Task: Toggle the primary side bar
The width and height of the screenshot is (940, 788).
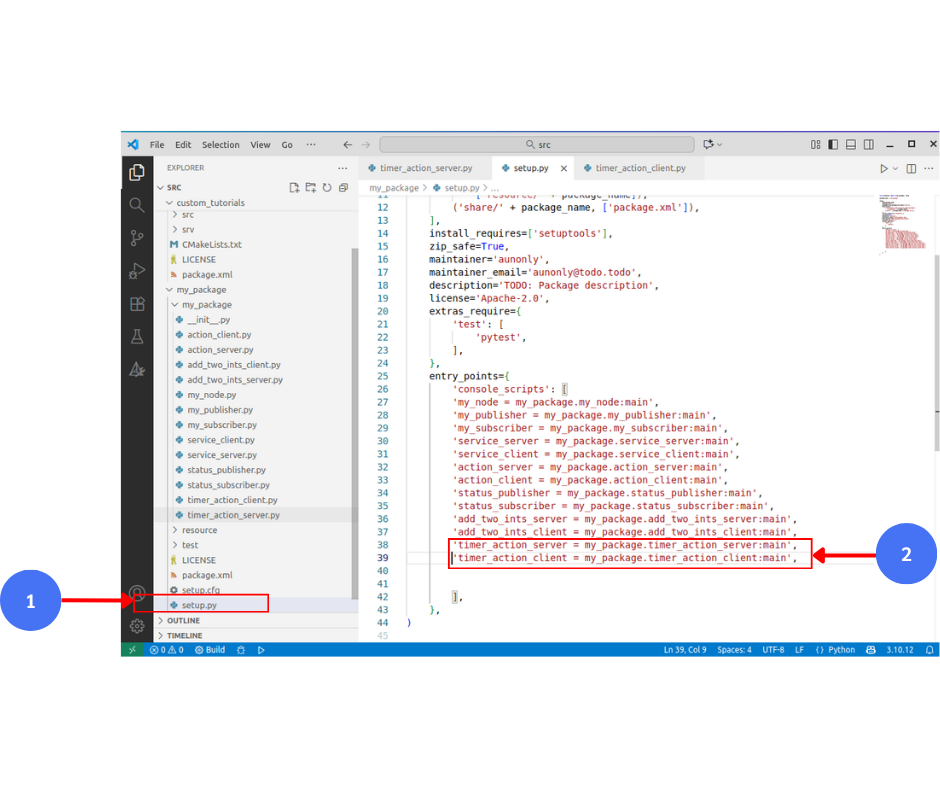Action: [x=833, y=144]
